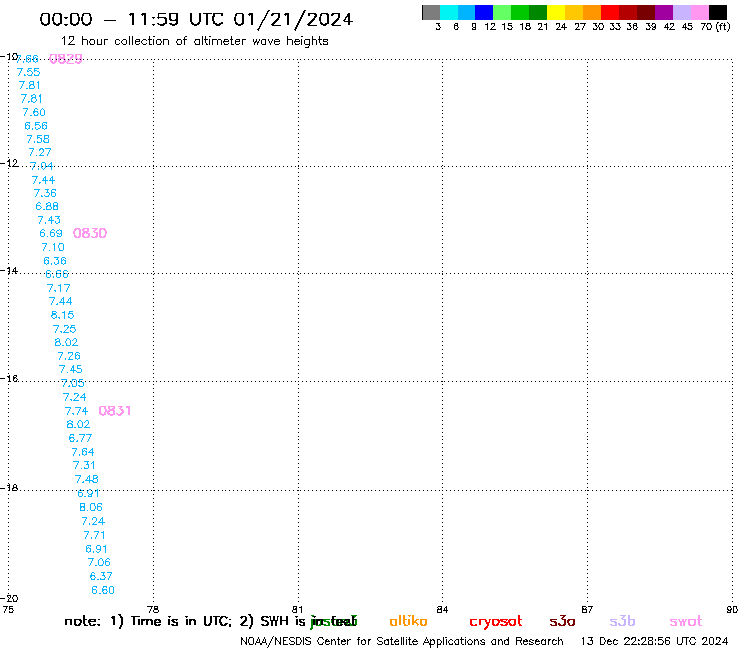Click the bright red swatch in the color scale
The width and height of the screenshot is (740, 650).
click(610, 12)
